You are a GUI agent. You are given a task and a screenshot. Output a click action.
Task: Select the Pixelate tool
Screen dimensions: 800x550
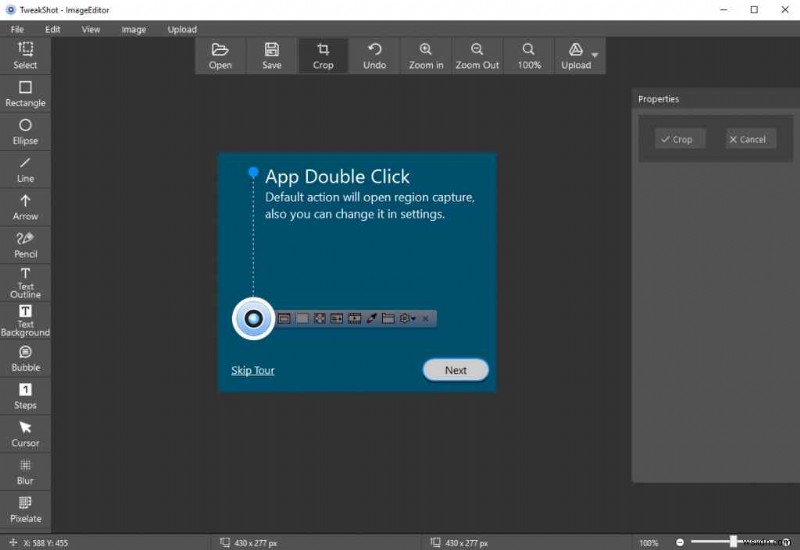[25, 509]
